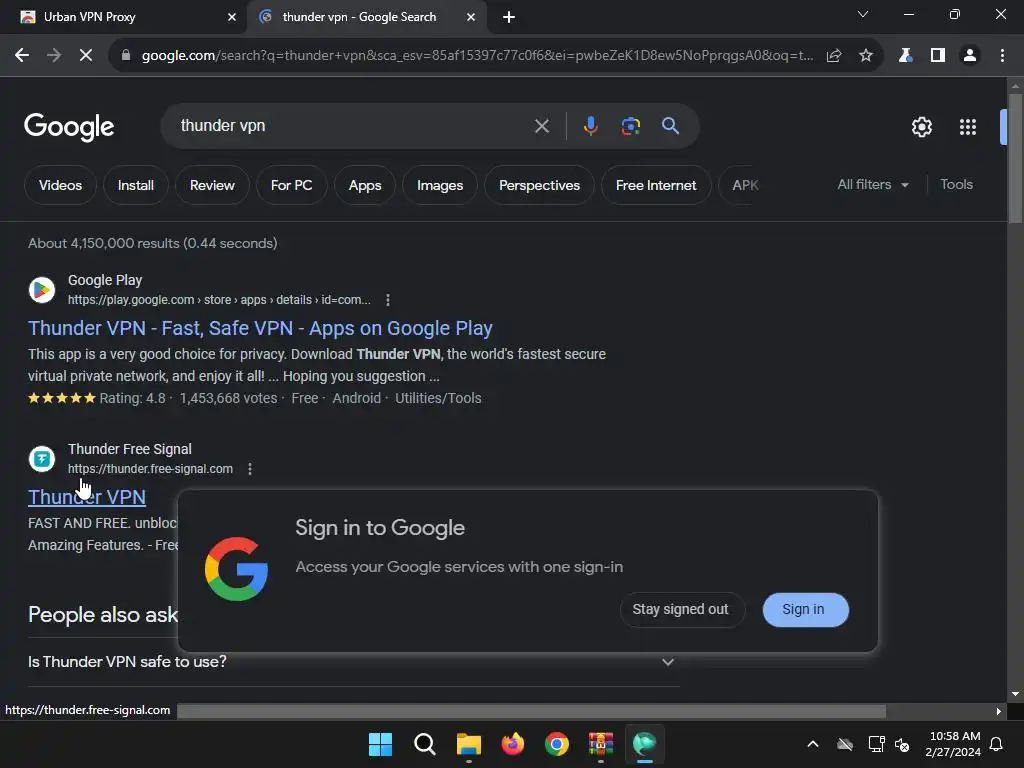Click the browser forward arrow

tap(54, 56)
